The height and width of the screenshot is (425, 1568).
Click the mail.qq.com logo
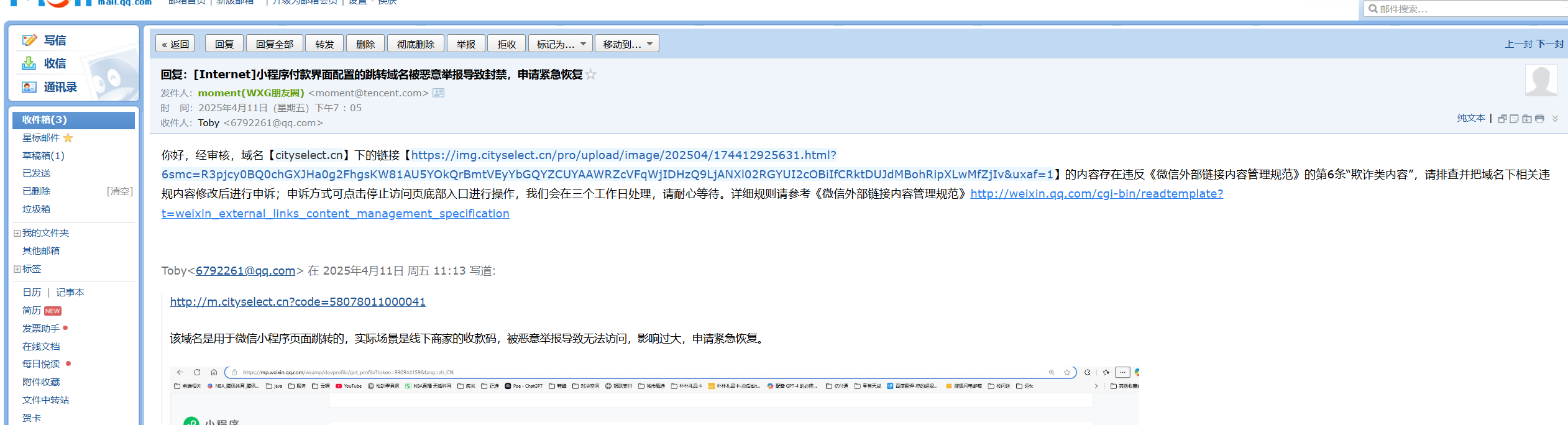click(81, 3)
